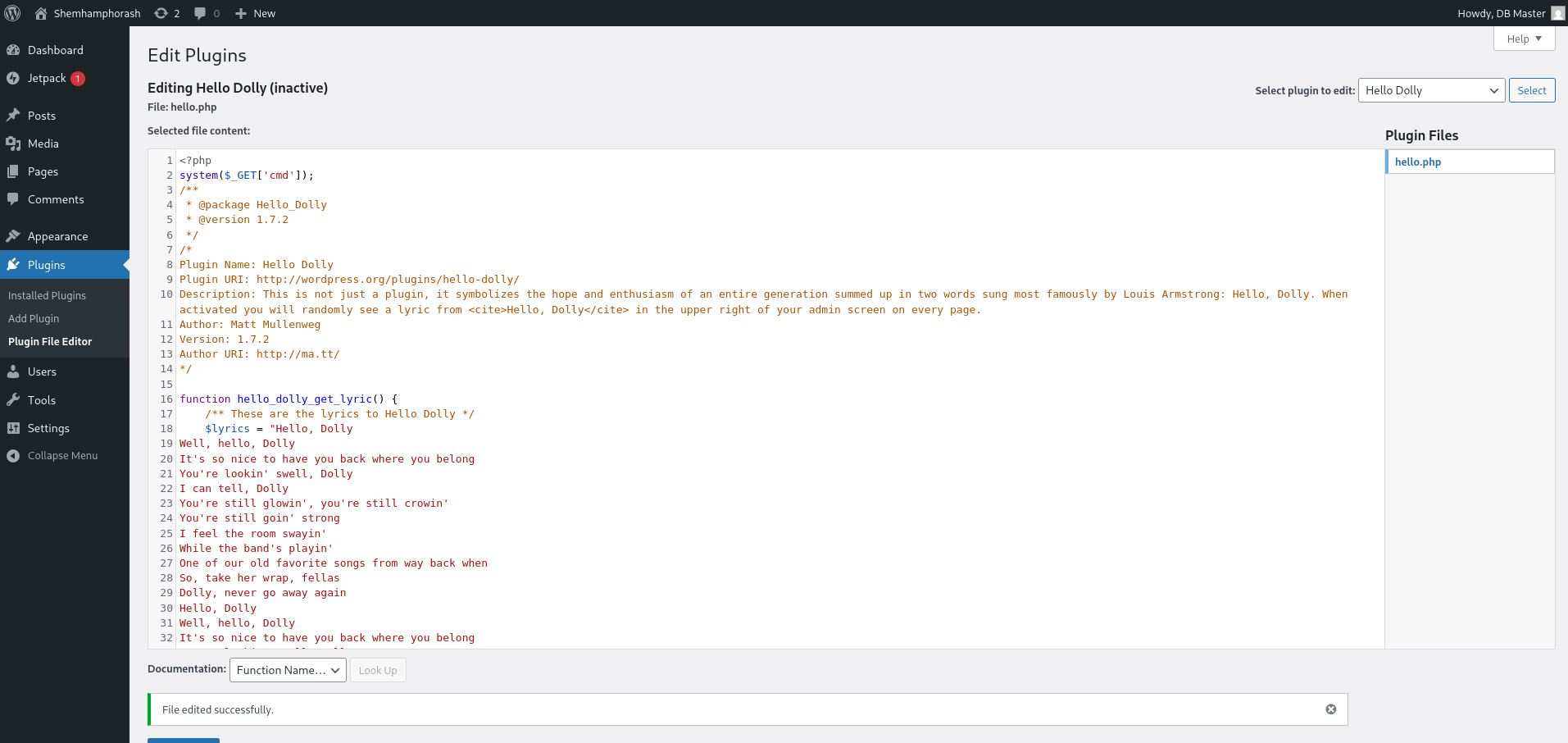The height and width of the screenshot is (743, 1568).
Task: Click the Settings sliders icon
Action: coord(13,428)
